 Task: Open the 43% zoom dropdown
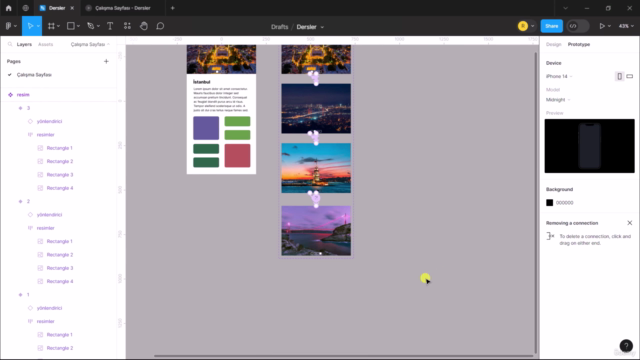[626, 26]
